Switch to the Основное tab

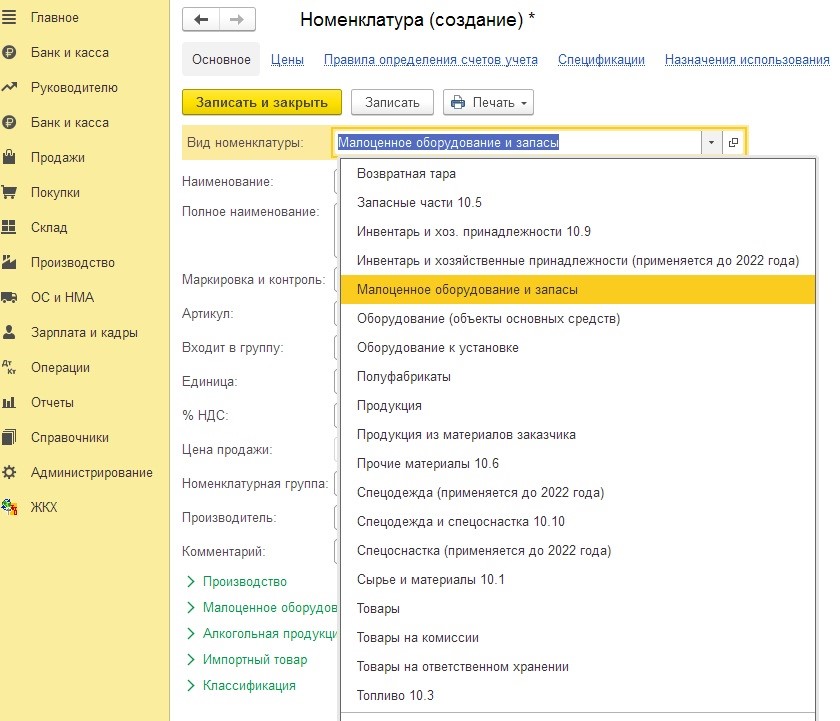[x=221, y=59]
